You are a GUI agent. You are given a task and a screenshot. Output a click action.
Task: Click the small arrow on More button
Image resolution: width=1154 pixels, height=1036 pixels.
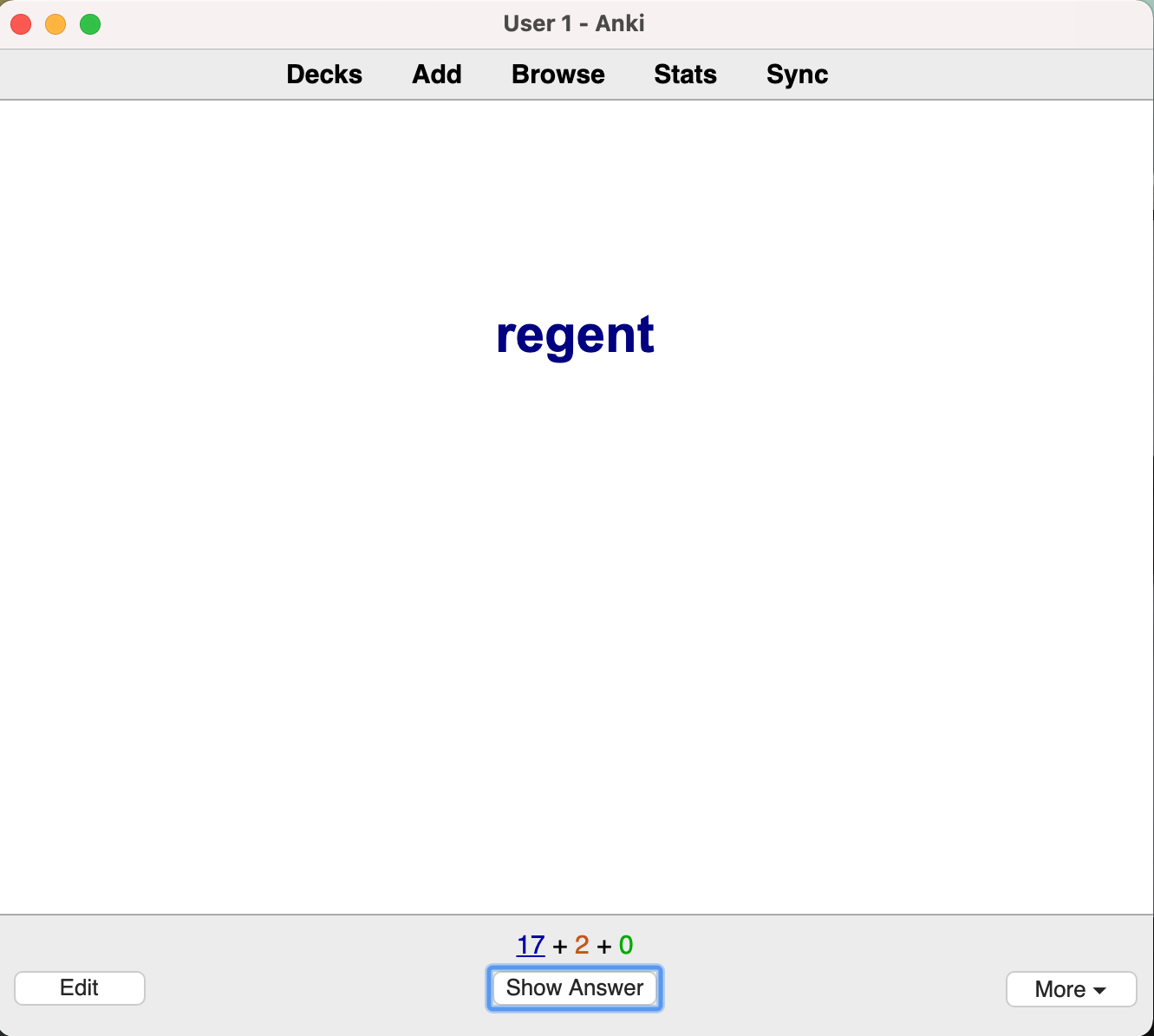pos(1100,990)
